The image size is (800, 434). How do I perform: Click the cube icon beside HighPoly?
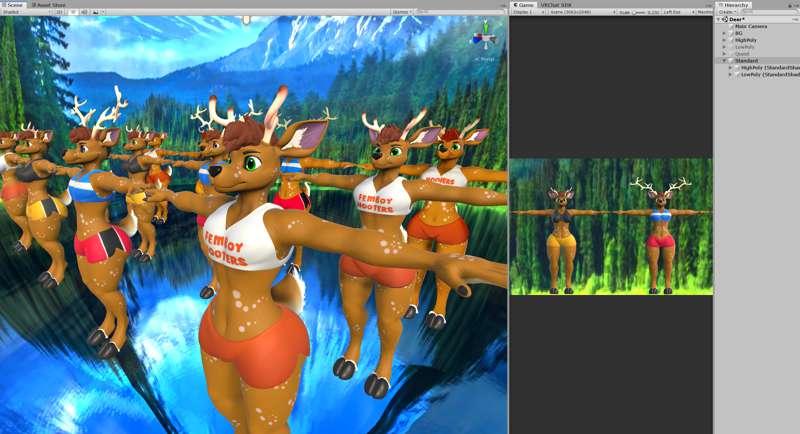pyautogui.click(x=731, y=40)
